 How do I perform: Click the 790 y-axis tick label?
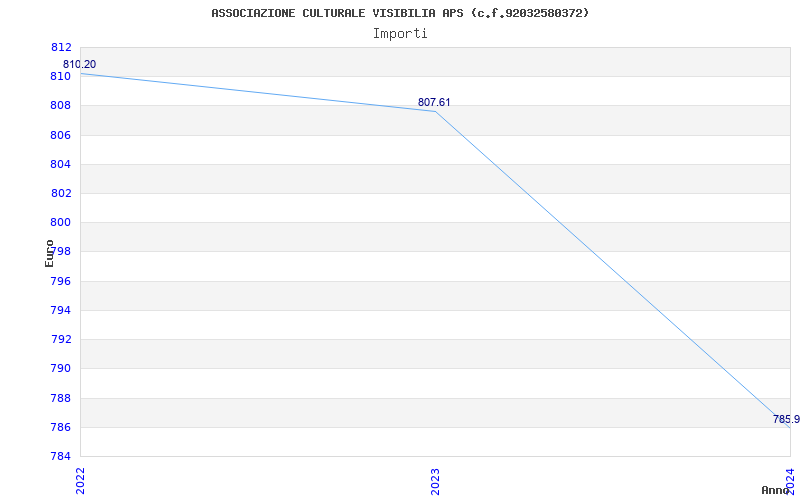pos(61,368)
